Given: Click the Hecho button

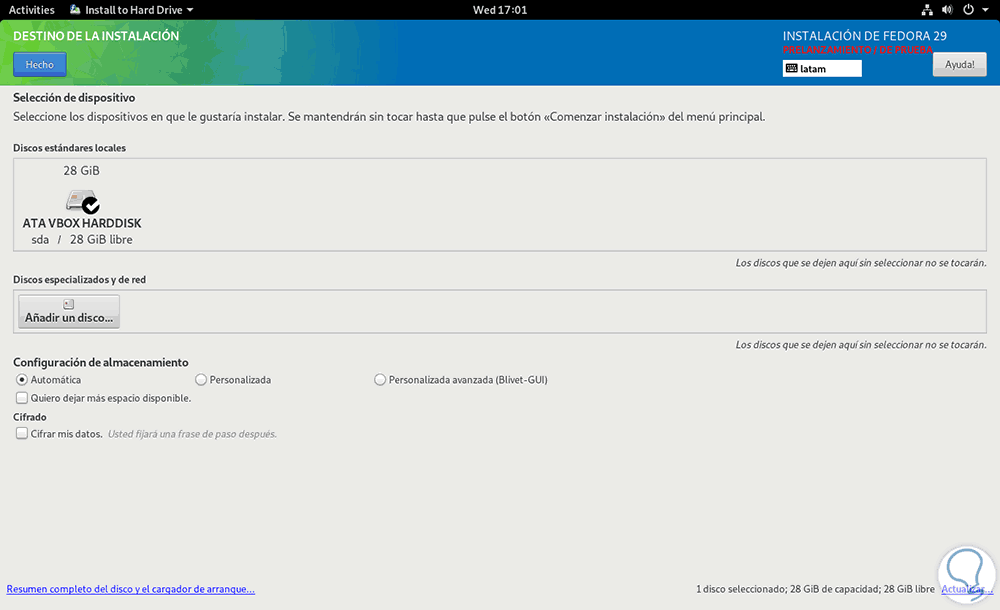Looking at the screenshot, I should coord(40,64).
